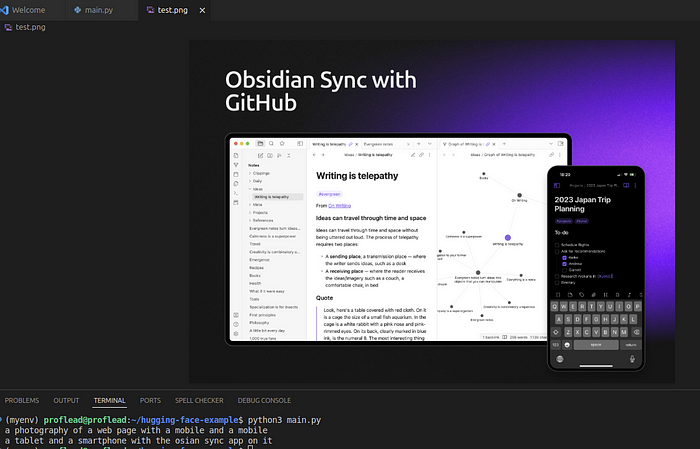Open the PROBLEMS panel tab
This screenshot has width=700, height=449.
click(x=22, y=400)
